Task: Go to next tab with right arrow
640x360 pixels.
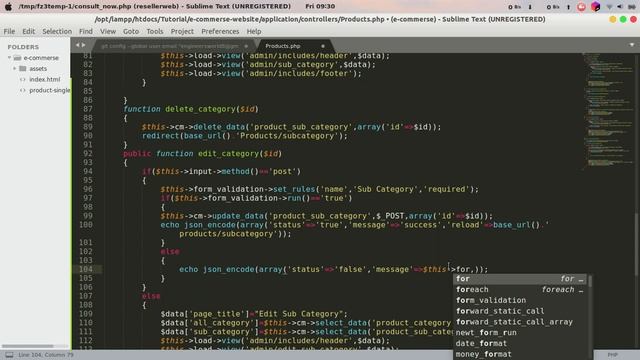Action: tap(83, 45)
